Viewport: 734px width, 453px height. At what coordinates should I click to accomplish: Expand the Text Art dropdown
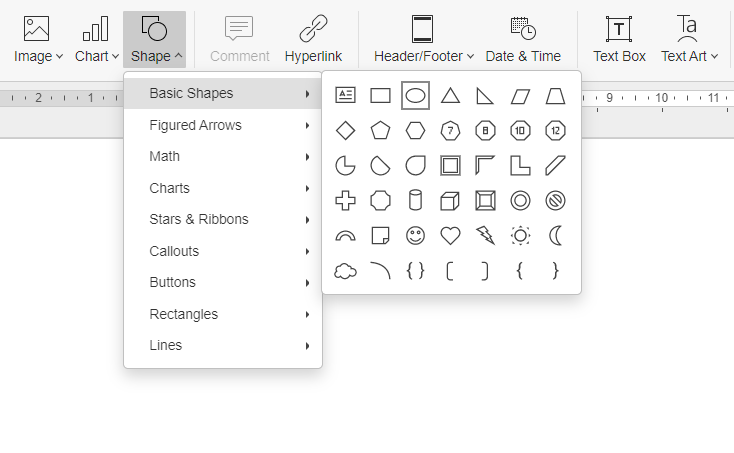pyautogui.click(x=689, y=39)
